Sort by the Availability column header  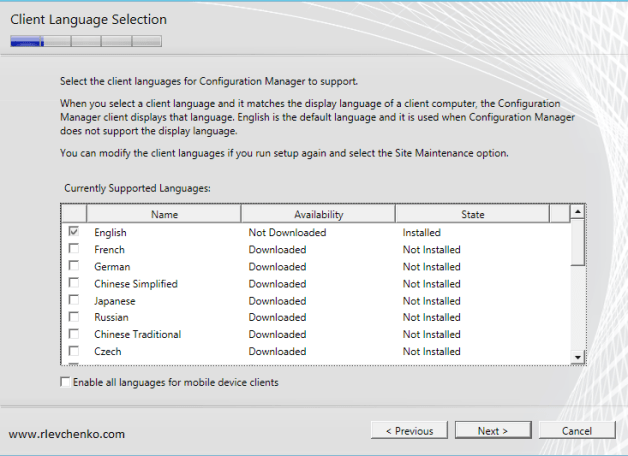[x=318, y=214]
